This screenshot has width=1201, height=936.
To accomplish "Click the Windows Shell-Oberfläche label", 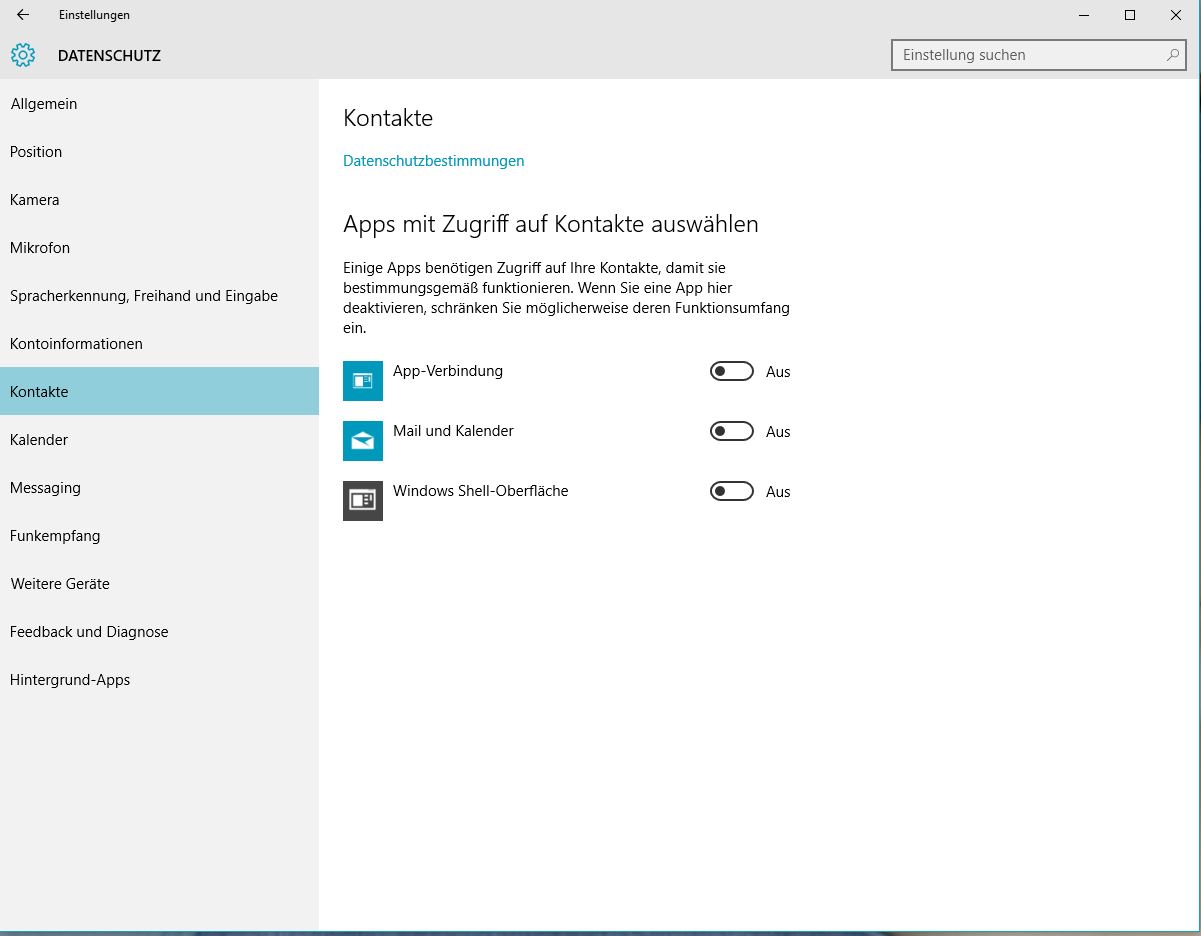I will [x=480, y=491].
